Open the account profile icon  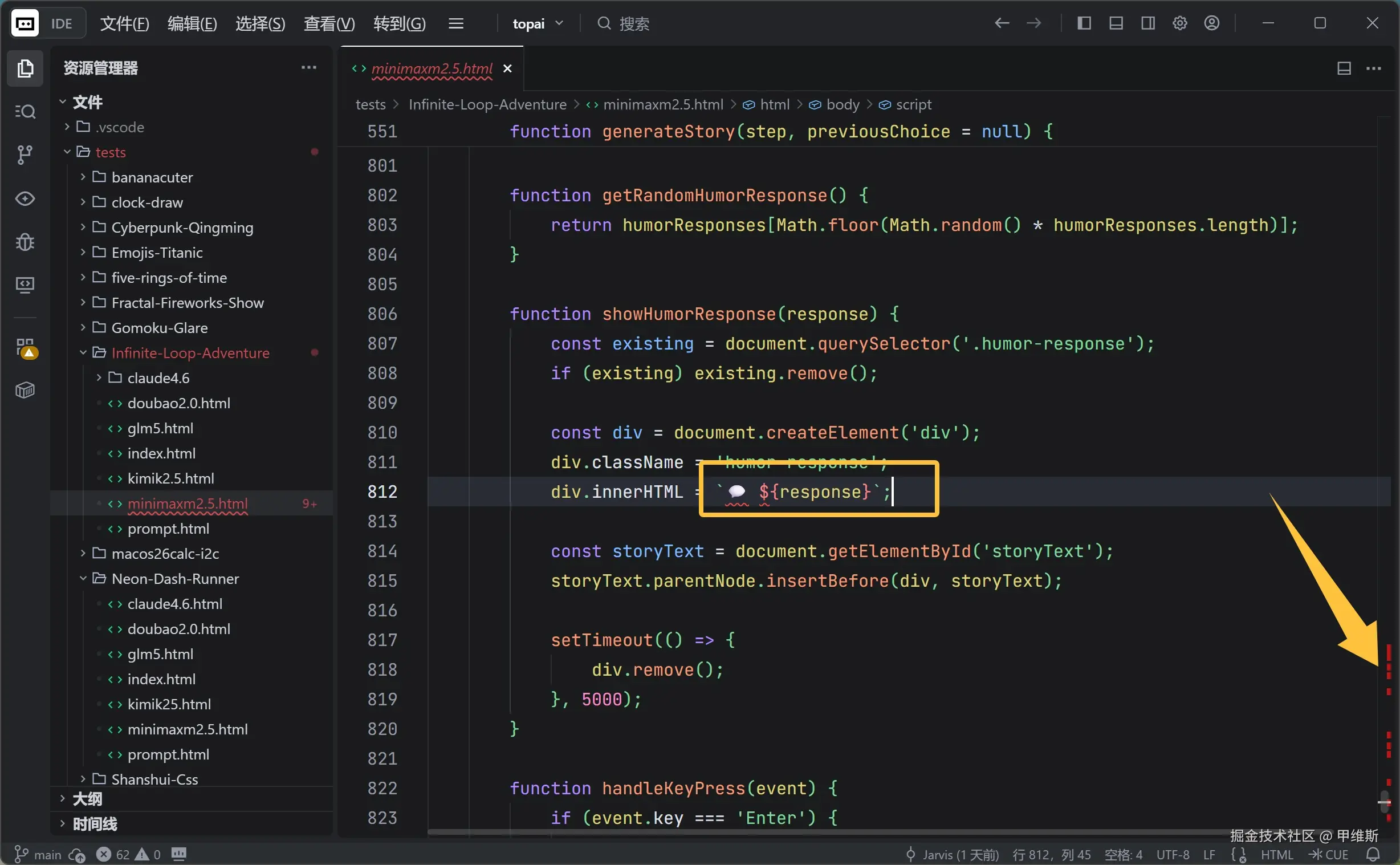[x=1212, y=23]
